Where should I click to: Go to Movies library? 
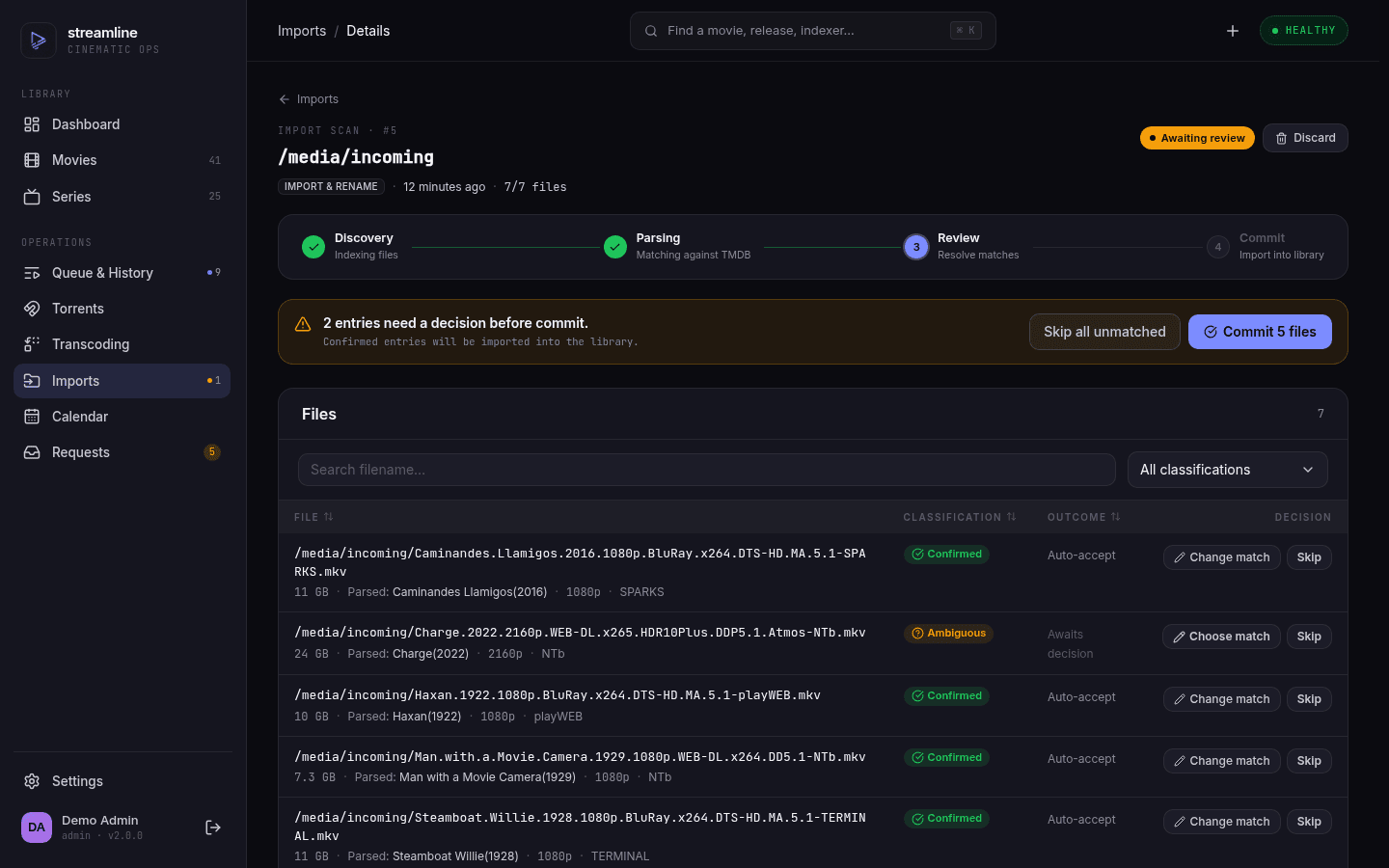click(x=122, y=160)
